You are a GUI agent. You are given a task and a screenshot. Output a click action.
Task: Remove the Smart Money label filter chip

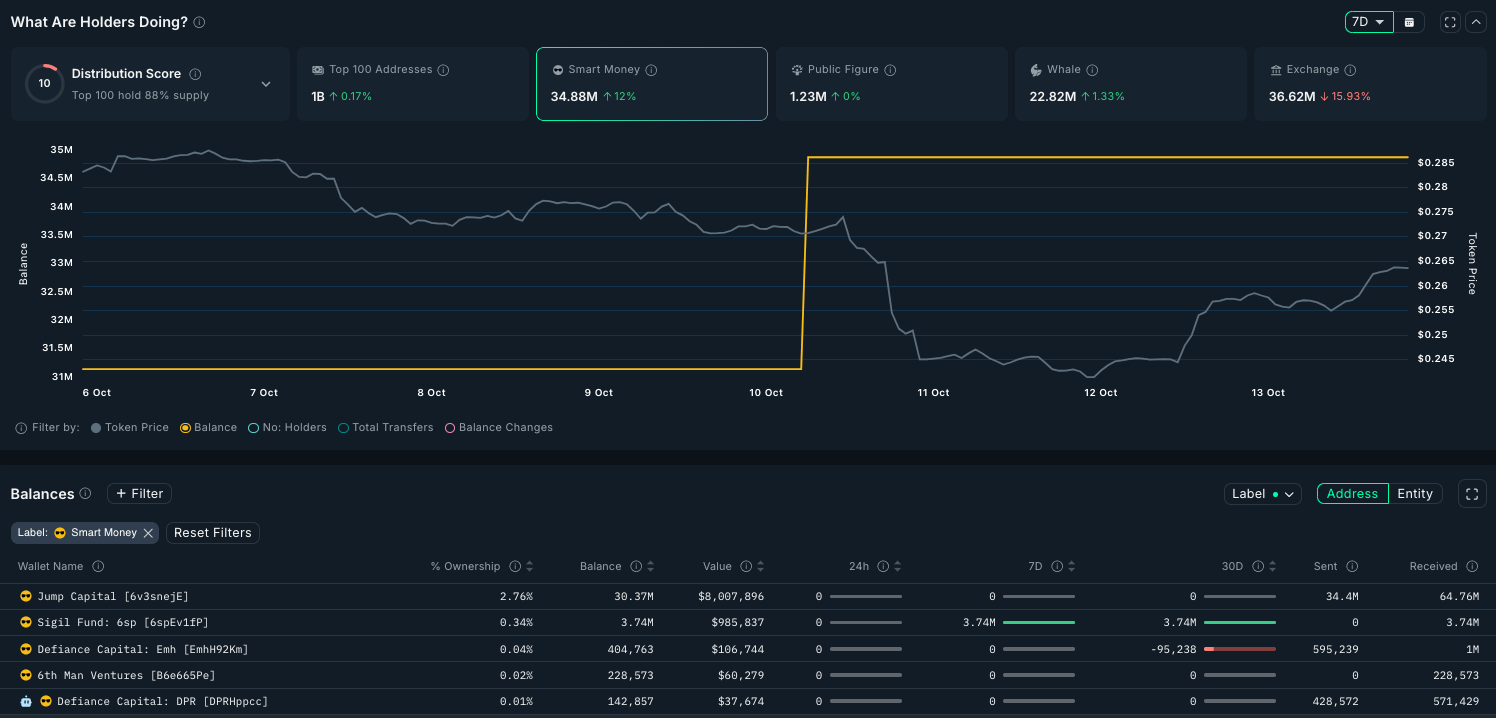(x=148, y=533)
